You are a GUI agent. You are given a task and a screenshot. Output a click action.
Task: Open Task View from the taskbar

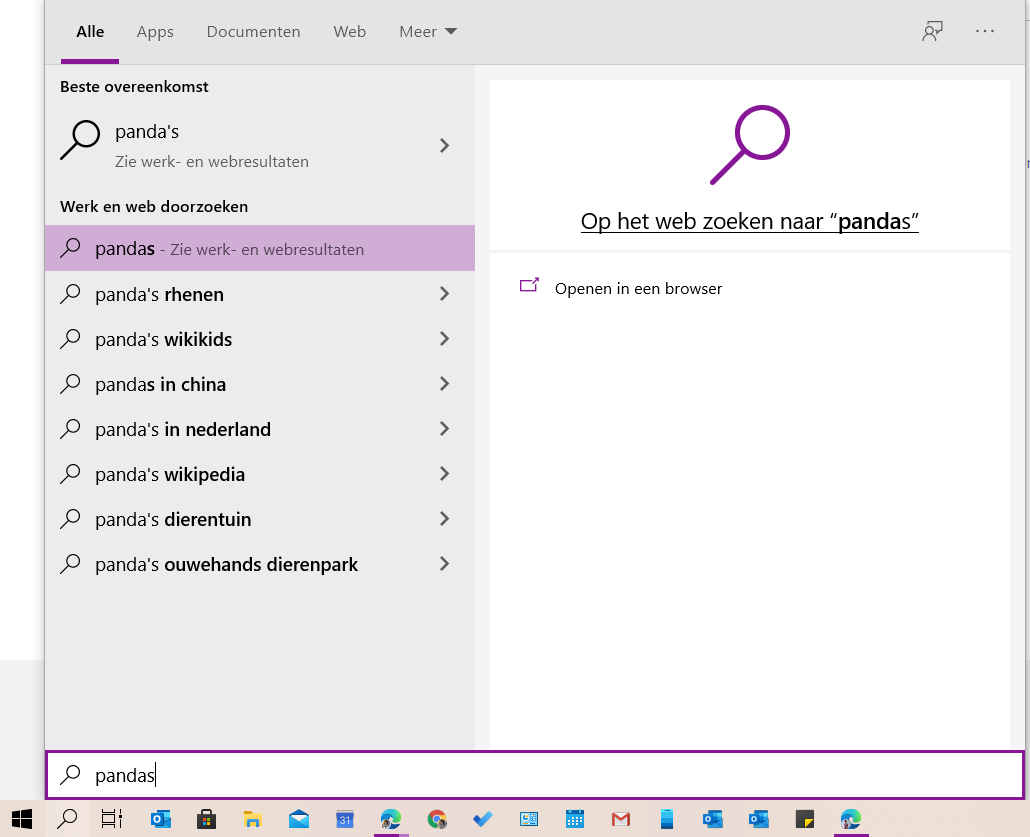coord(112,819)
